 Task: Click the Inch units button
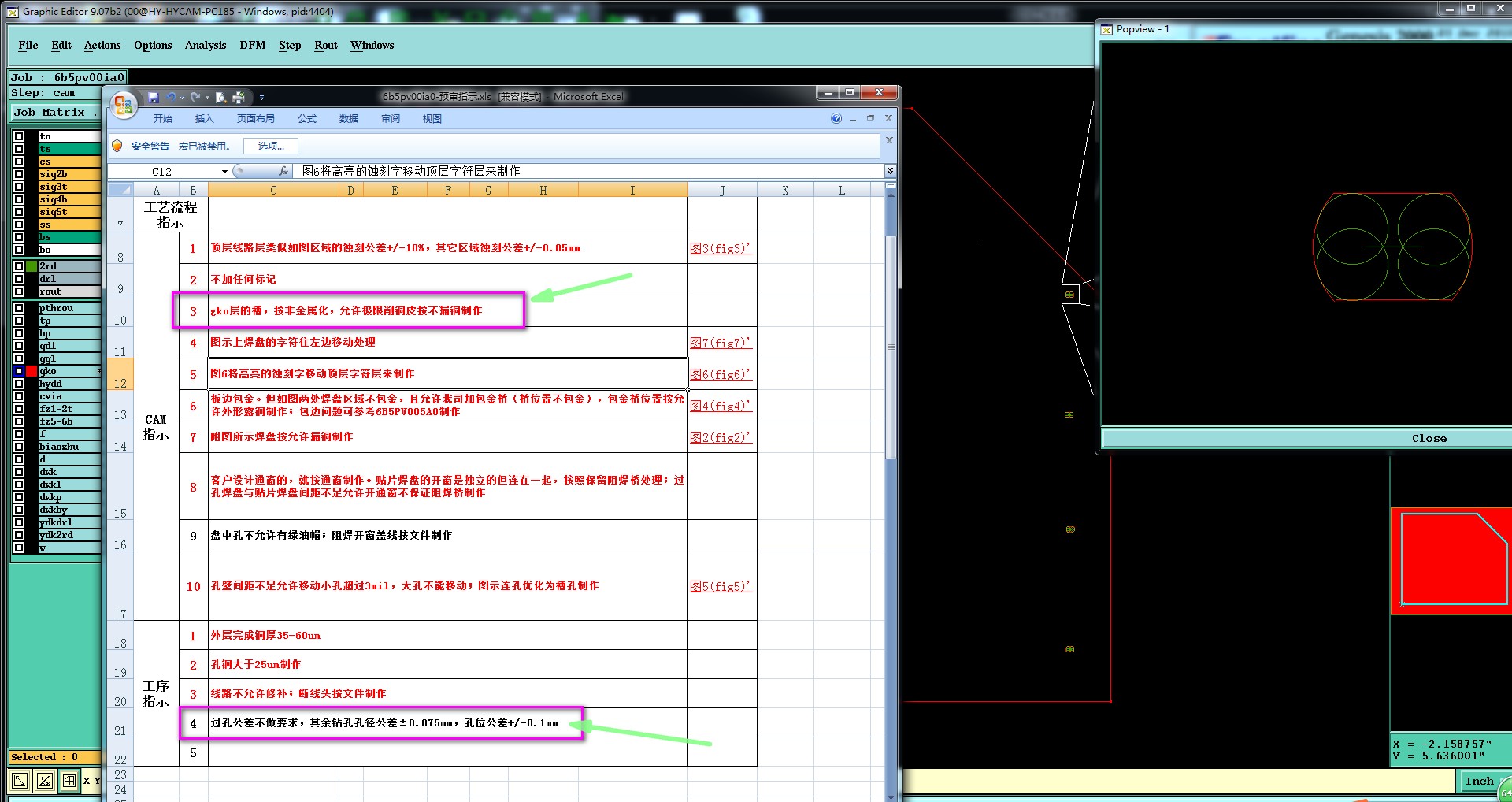point(1479,782)
